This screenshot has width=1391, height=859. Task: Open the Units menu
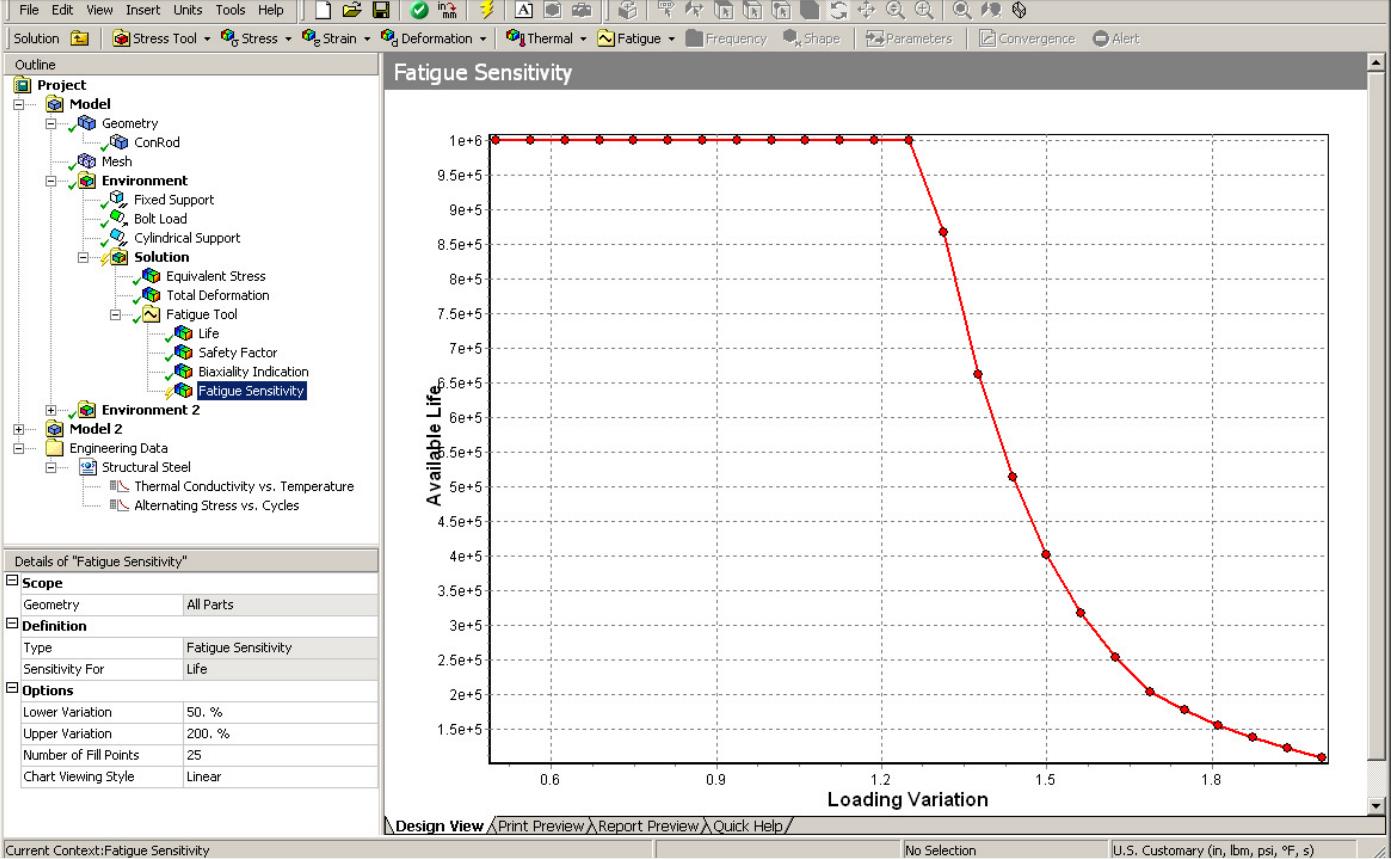coord(187,10)
